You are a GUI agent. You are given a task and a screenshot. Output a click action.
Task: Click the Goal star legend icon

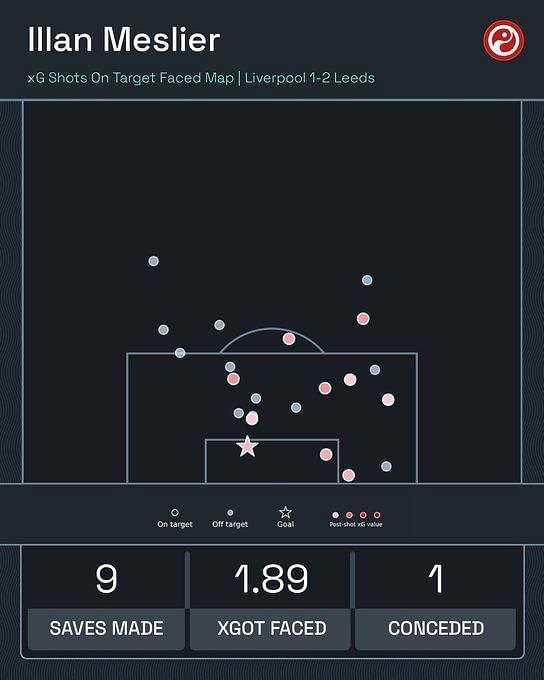pyautogui.click(x=285, y=512)
